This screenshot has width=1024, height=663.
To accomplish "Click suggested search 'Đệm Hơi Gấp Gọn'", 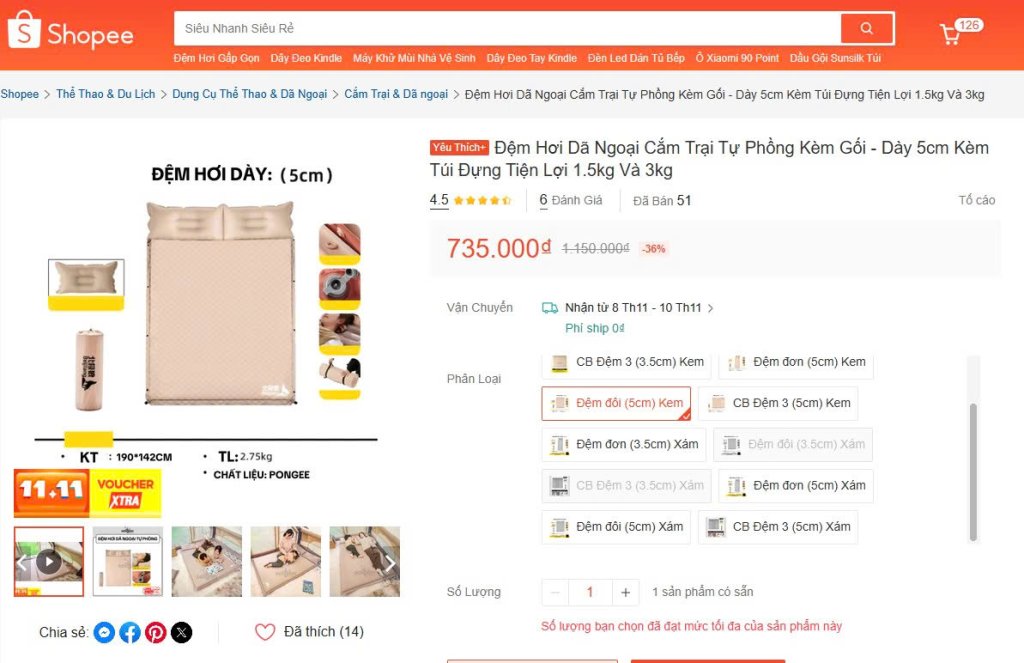I will (x=216, y=58).
